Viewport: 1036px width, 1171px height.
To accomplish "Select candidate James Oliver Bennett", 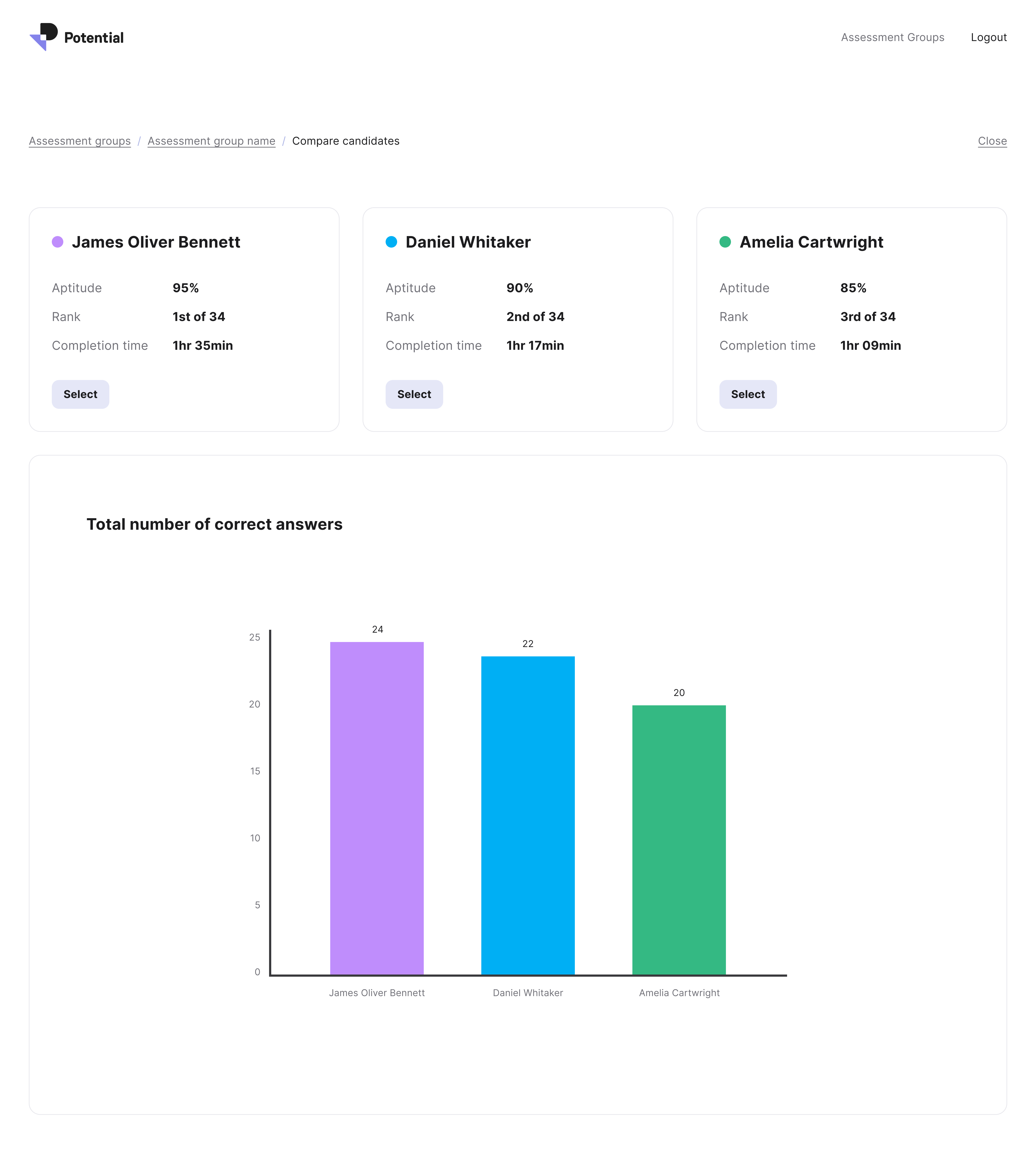I will point(80,394).
